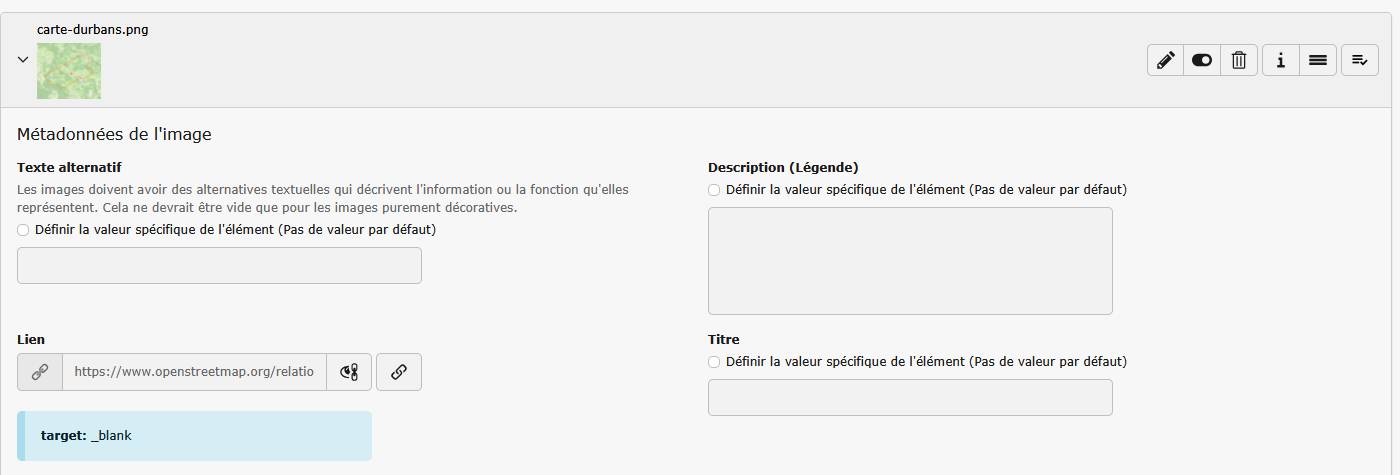The image size is (1400, 475).
Task: Click the carte-durbans.png map thumbnail
Action: tap(69, 71)
